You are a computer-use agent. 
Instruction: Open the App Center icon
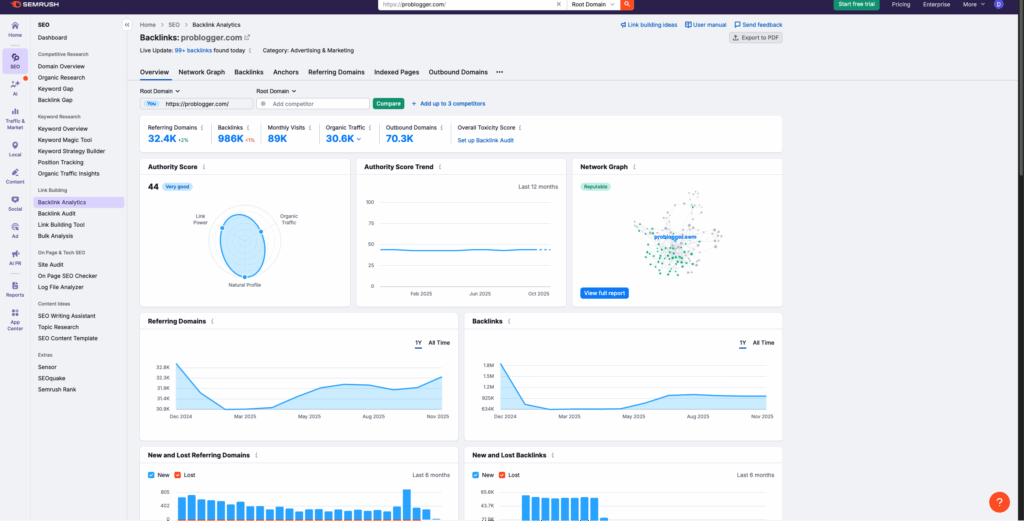(x=15, y=319)
